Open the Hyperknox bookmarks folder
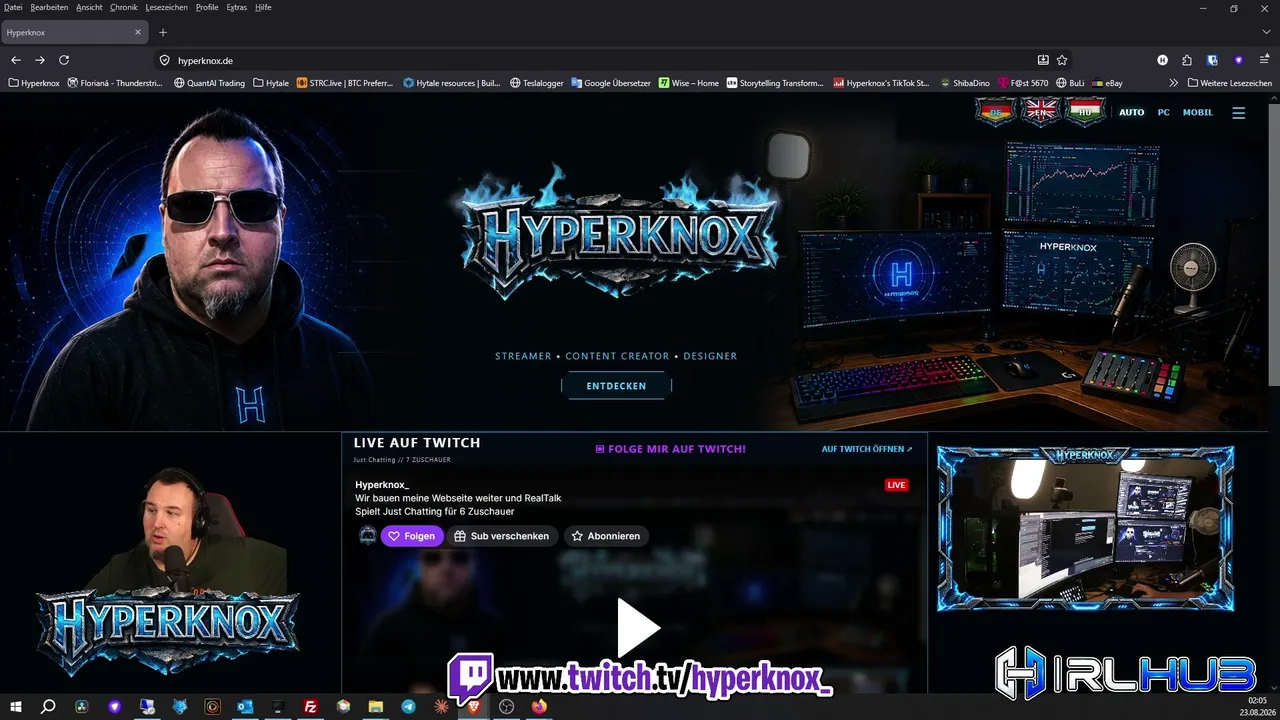Image resolution: width=1280 pixels, height=720 pixels. point(34,83)
